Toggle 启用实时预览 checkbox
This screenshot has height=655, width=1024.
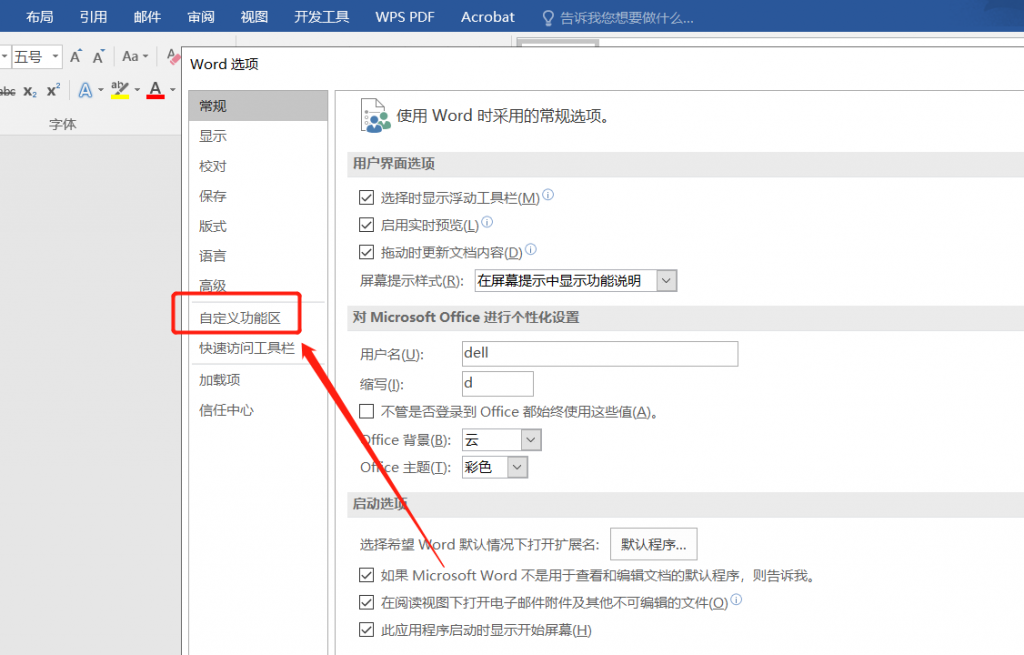(x=366, y=225)
